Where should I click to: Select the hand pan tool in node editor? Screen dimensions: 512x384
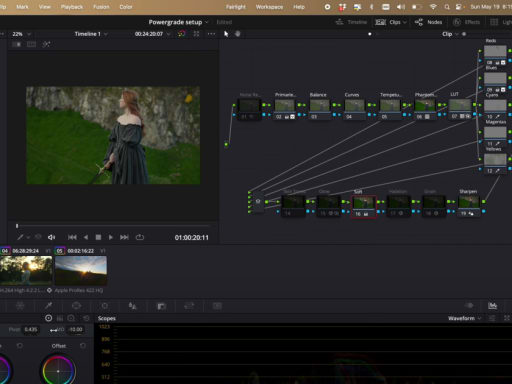[x=238, y=34]
